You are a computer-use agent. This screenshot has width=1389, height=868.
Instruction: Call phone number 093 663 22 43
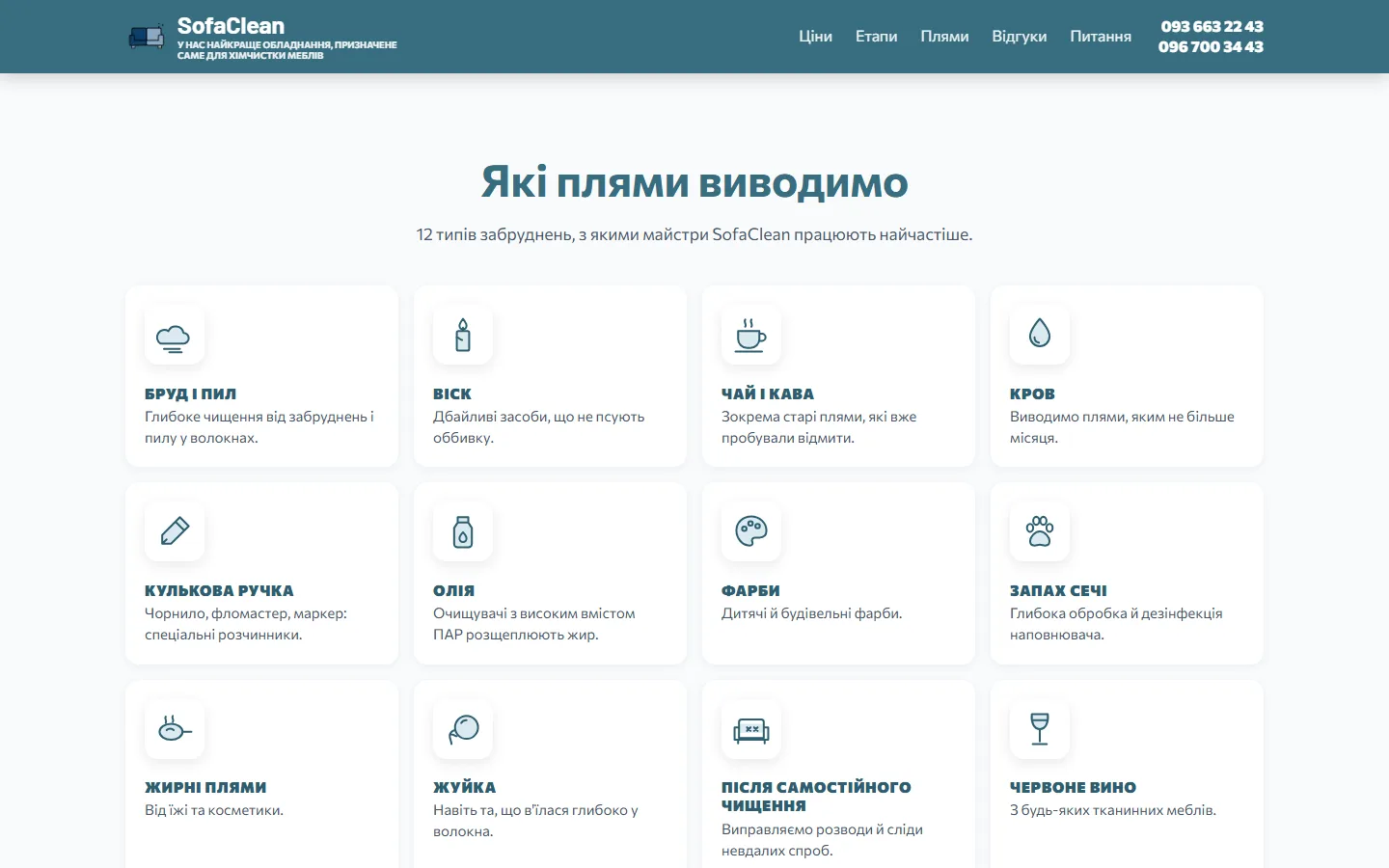[1212, 26]
